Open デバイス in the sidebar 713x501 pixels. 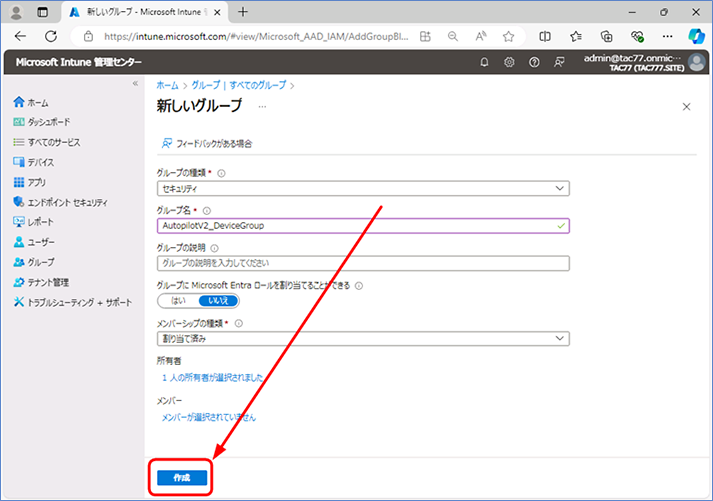(34, 162)
